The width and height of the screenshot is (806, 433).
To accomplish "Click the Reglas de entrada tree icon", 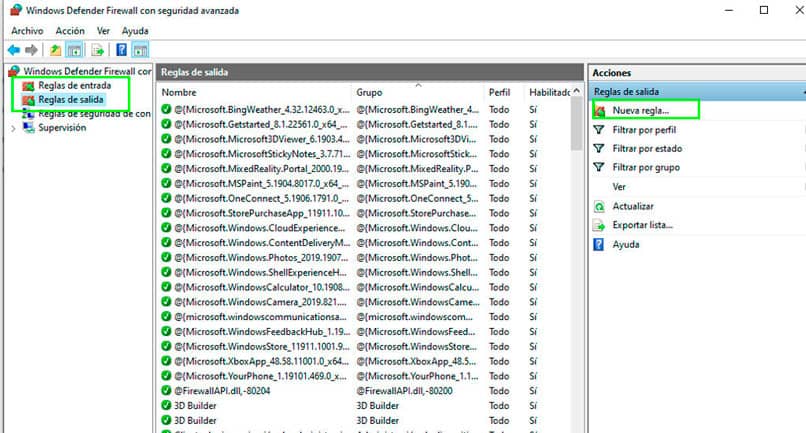I will pyautogui.click(x=28, y=86).
